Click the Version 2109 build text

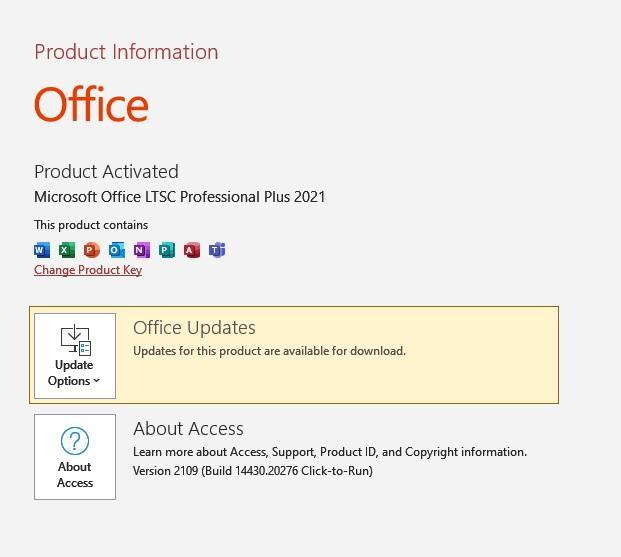(253, 471)
